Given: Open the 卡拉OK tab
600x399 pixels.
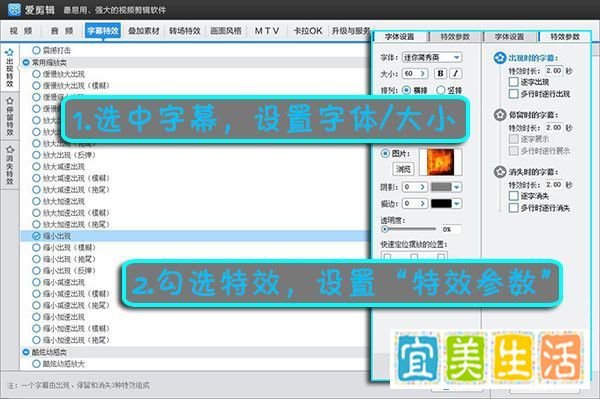Looking at the screenshot, I should pos(308,31).
